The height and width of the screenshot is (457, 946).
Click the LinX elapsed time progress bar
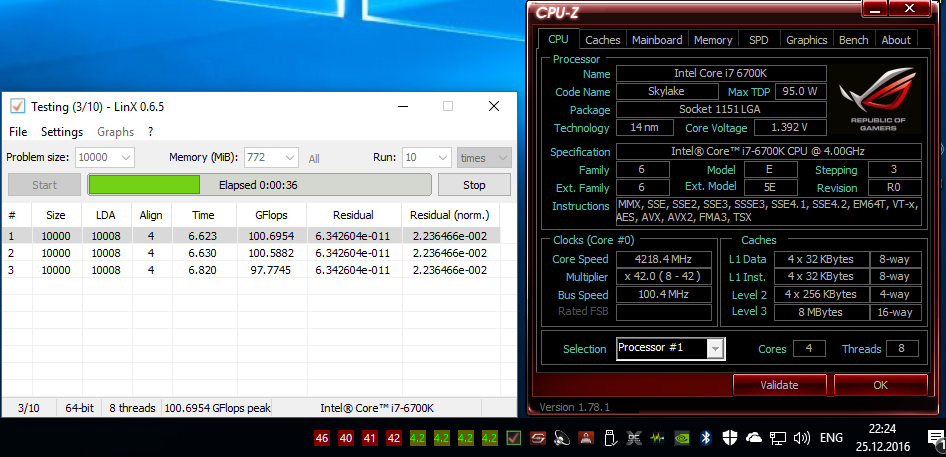click(x=259, y=185)
